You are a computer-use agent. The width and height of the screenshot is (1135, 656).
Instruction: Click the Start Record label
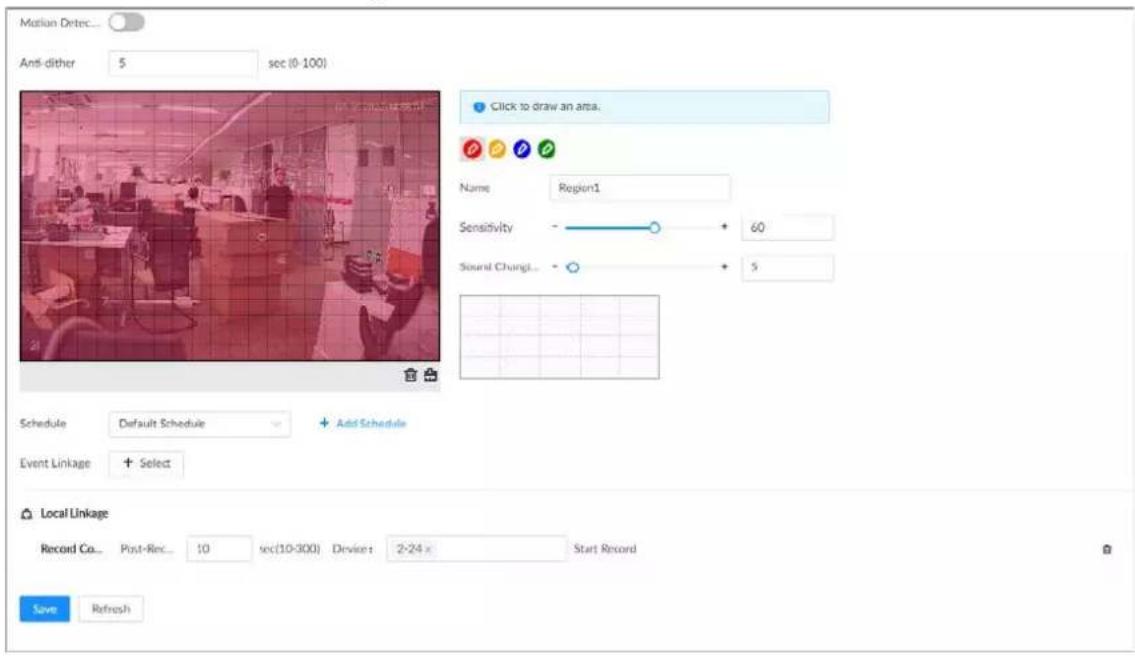(604, 549)
